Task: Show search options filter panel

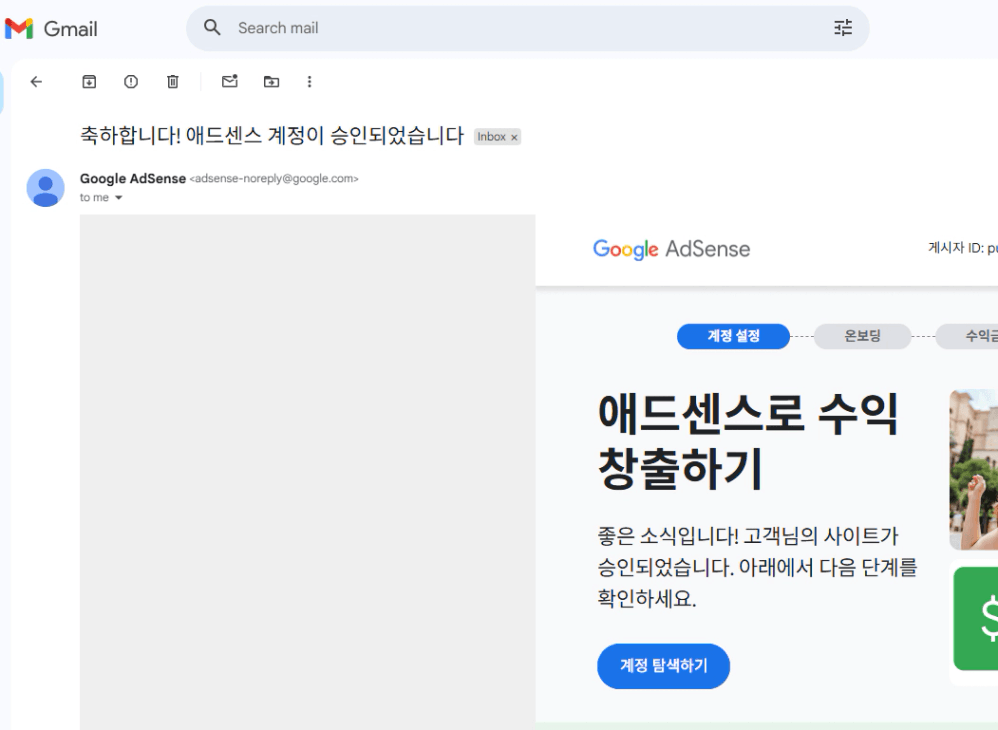Action: point(843,28)
